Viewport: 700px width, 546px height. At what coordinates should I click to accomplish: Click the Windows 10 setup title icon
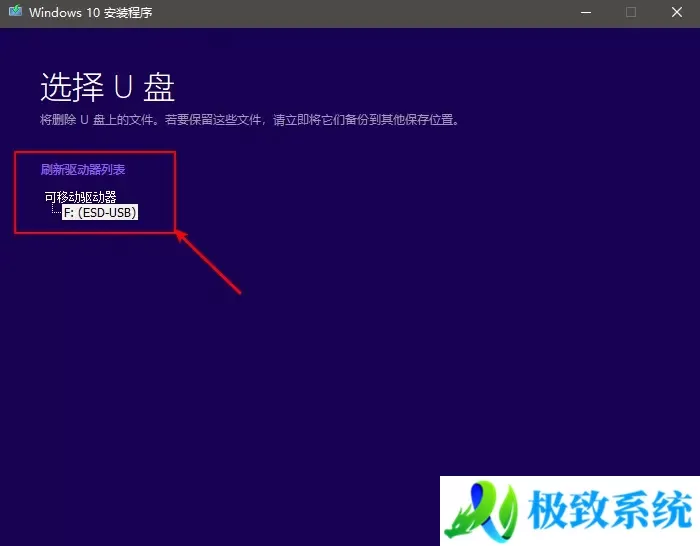[x=15, y=12]
